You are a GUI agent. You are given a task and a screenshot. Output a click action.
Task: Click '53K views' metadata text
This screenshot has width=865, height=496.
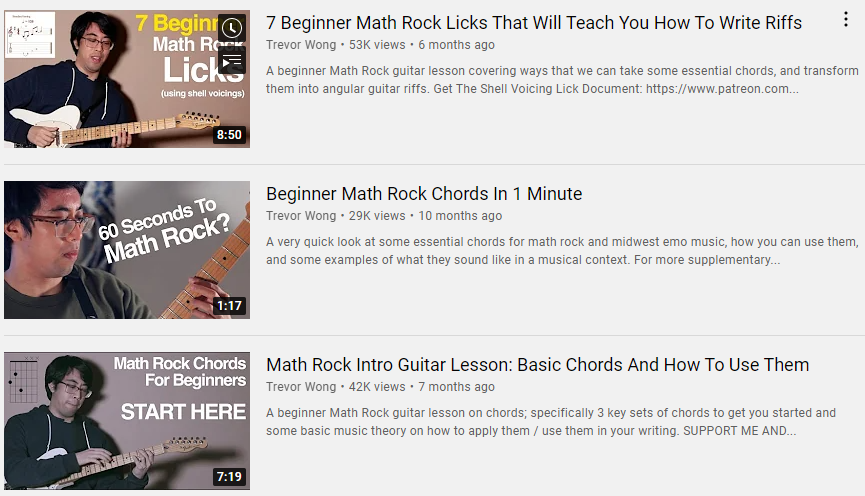[x=377, y=45]
